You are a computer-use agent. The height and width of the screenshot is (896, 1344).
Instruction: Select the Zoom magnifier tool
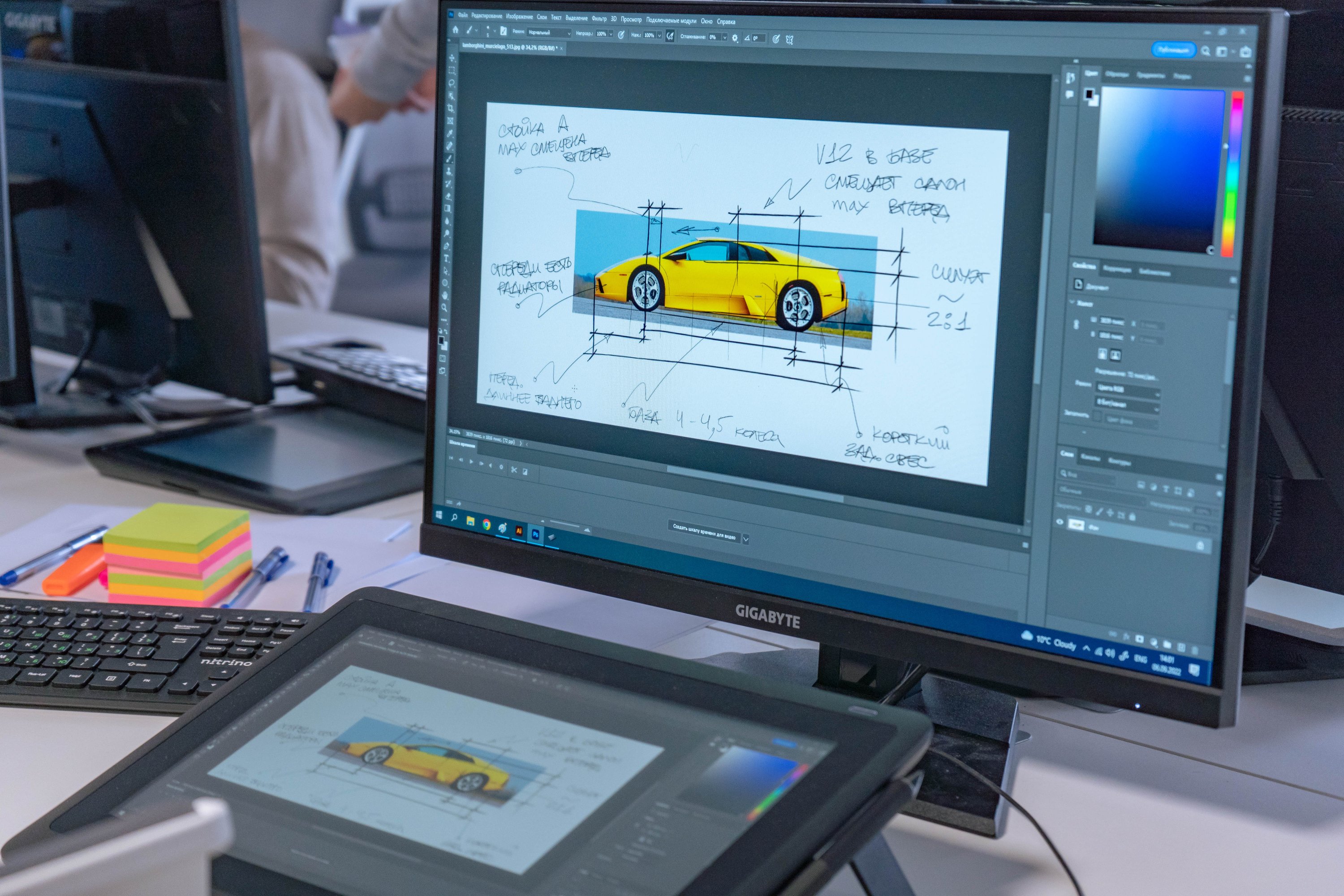[x=444, y=308]
